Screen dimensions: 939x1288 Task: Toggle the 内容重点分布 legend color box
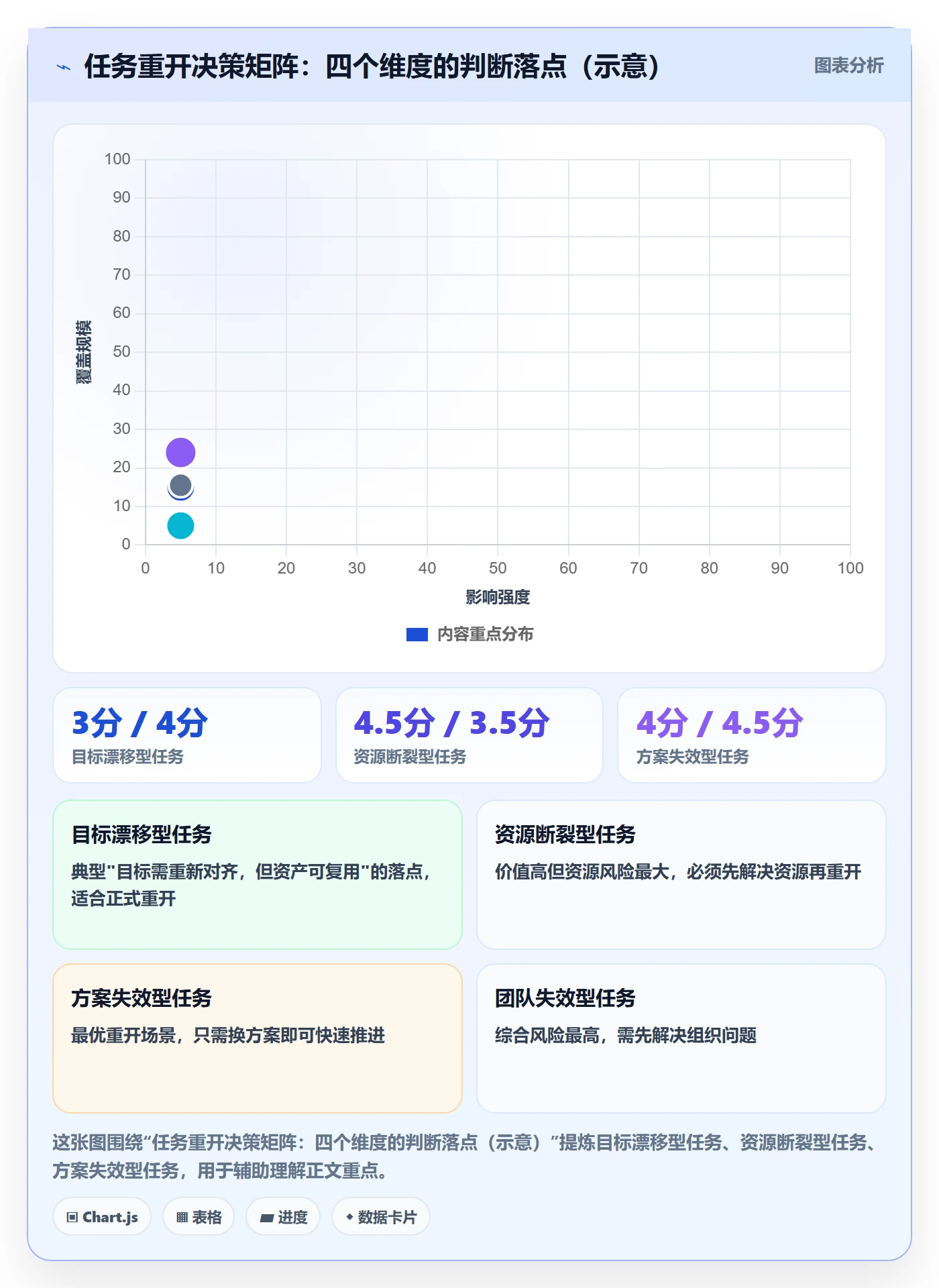pos(417,634)
